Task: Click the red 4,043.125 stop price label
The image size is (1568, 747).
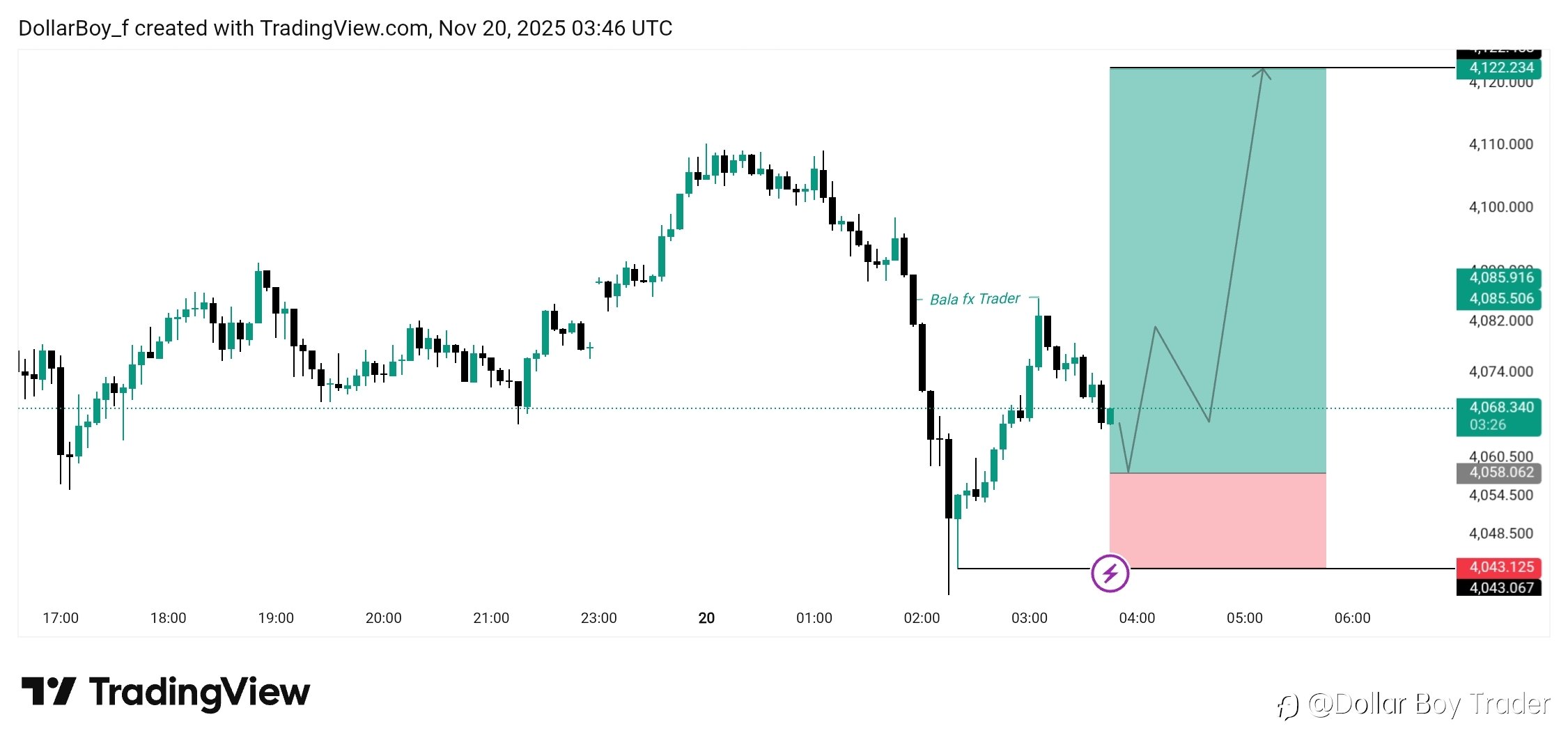Action: (1498, 567)
